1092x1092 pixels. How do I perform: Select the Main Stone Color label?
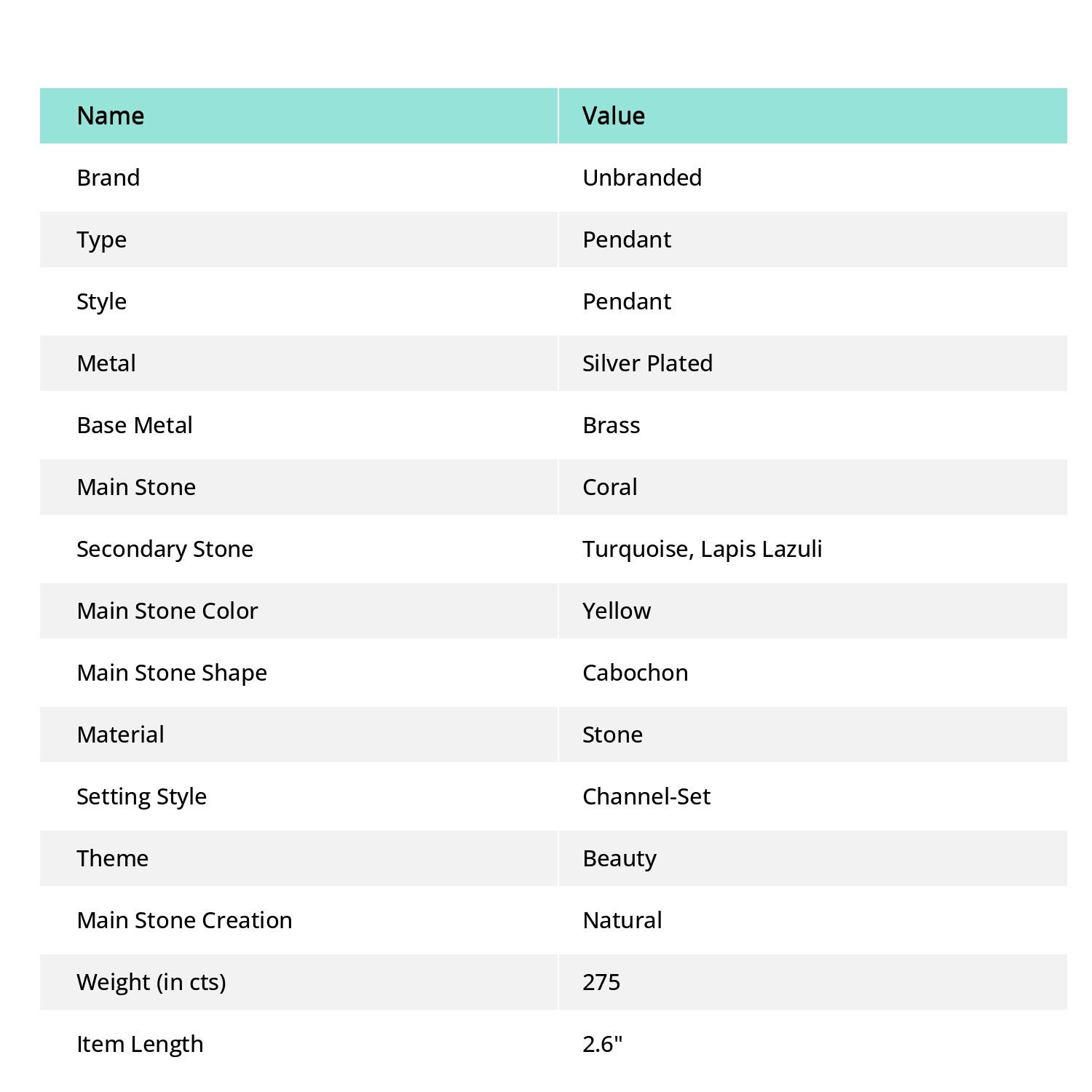pos(167,611)
